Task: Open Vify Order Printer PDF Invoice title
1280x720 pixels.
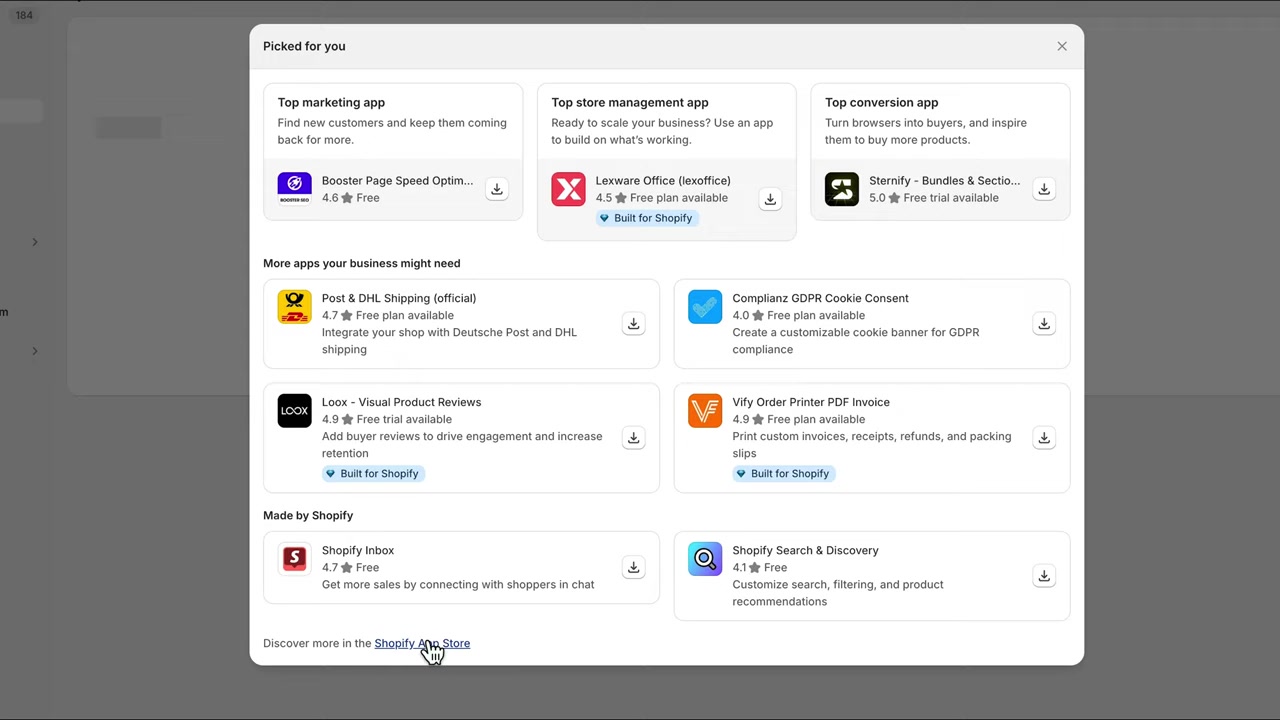Action: 811,402
